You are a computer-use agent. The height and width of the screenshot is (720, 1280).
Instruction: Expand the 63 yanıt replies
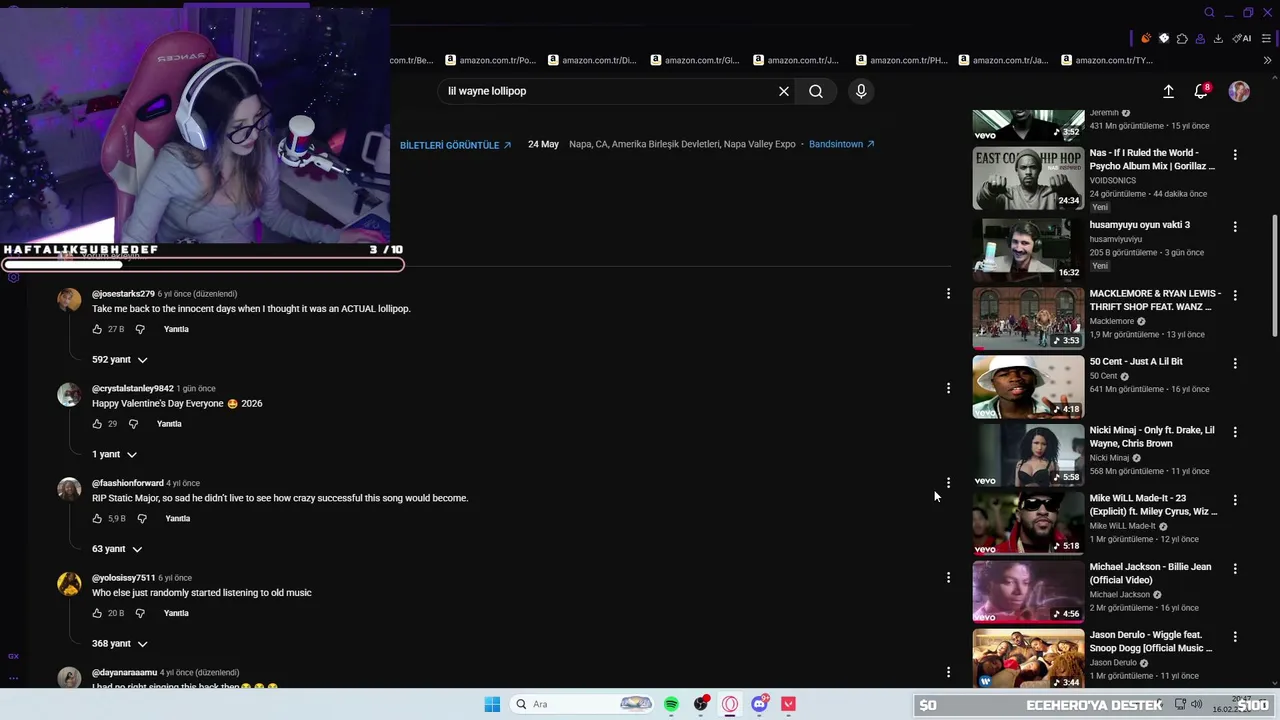(117, 549)
